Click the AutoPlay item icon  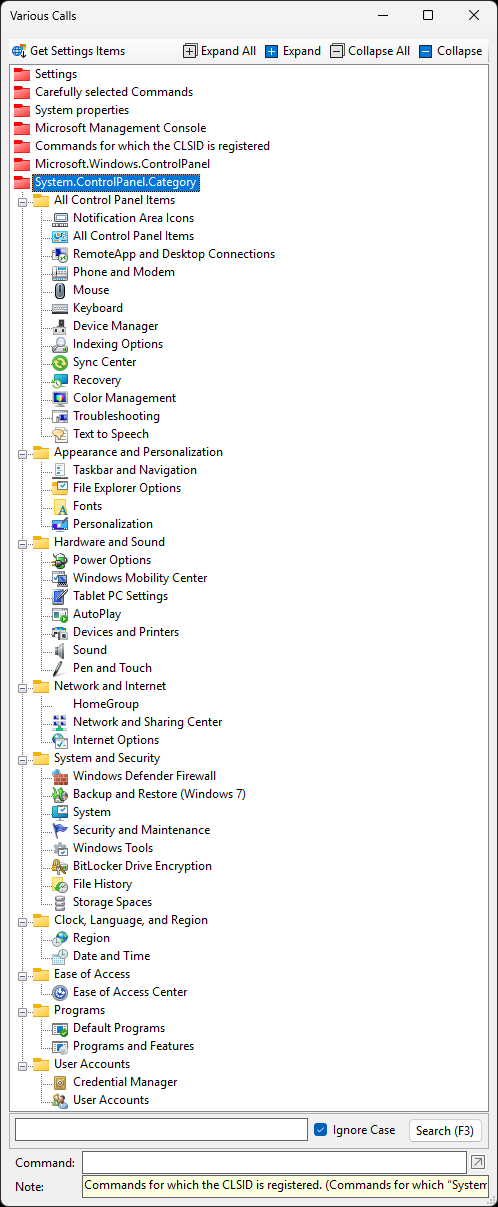(x=60, y=614)
